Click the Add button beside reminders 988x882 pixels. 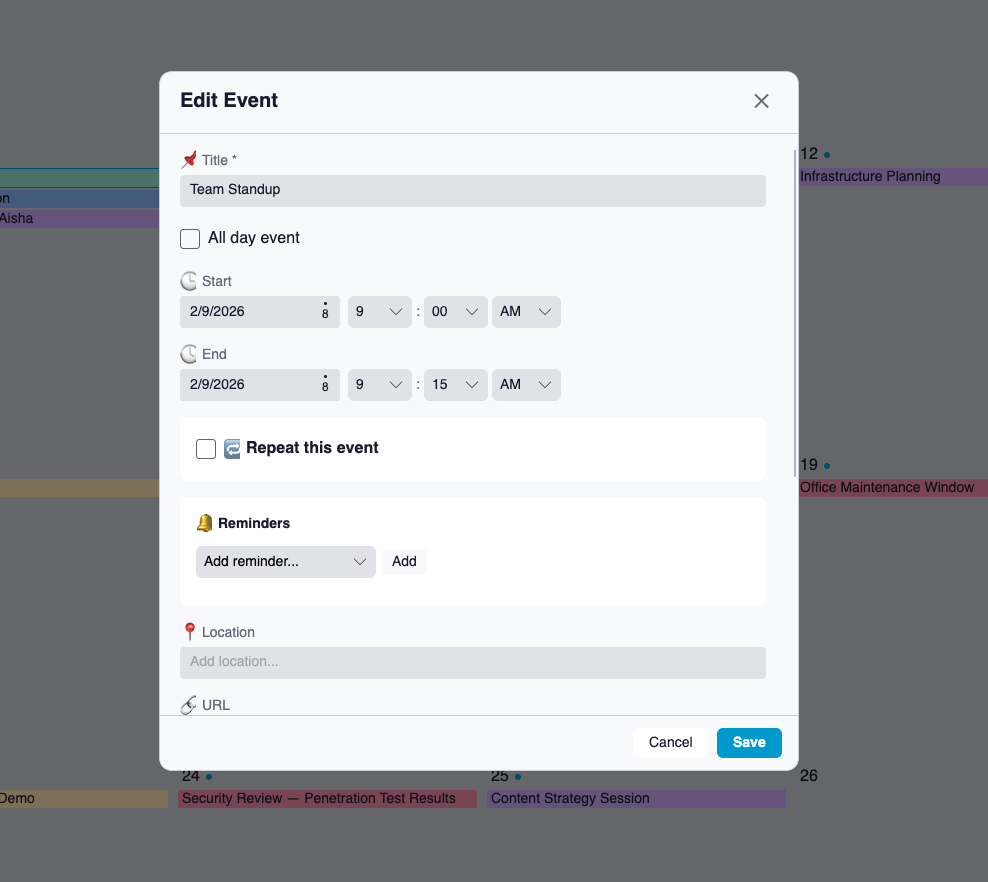click(404, 561)
